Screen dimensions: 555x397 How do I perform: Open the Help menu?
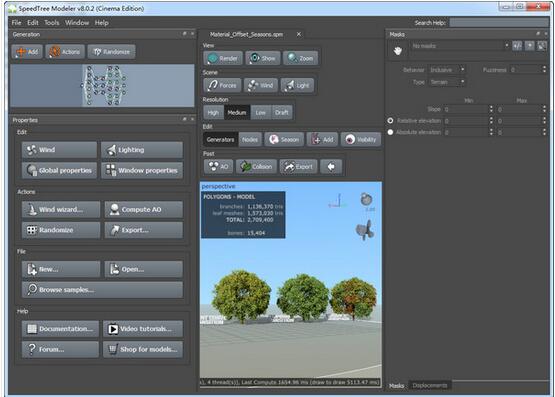pyautogui.click(x=102, y=23)
